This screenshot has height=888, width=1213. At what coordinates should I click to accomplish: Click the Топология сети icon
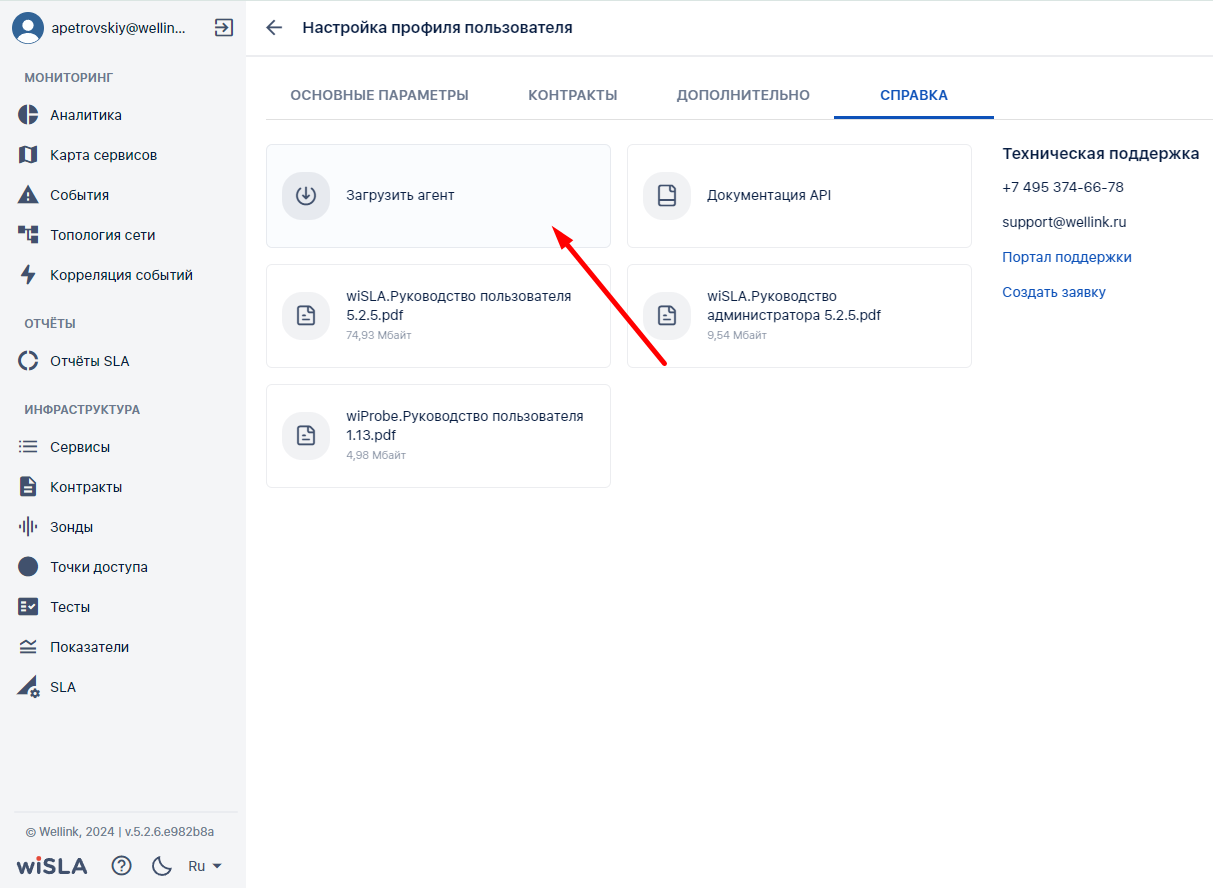pyautogui.click(x=28, y=235)
